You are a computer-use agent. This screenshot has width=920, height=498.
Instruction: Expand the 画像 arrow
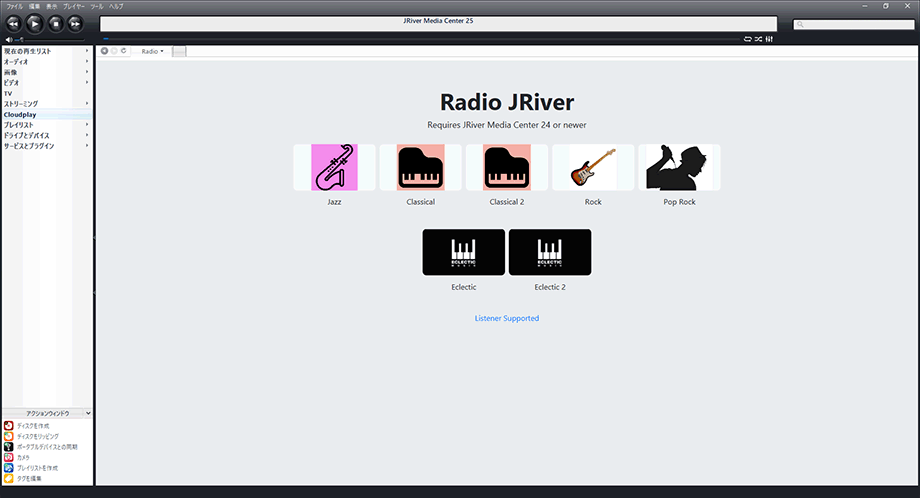[87, 72]
